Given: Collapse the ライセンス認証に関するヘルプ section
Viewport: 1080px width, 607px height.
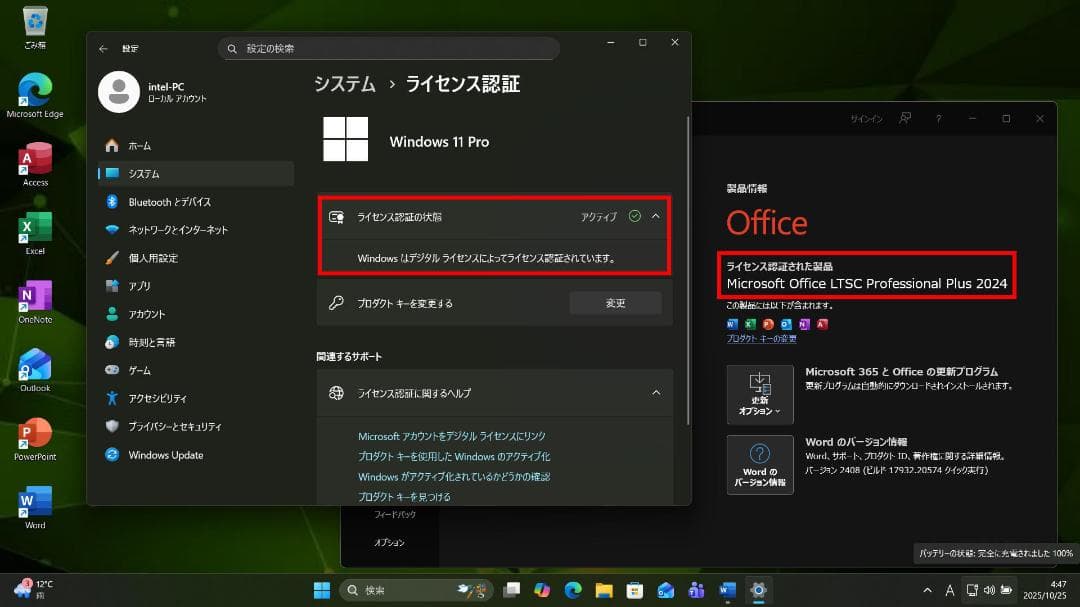Looking at the screenshot, I should [656, 393].
